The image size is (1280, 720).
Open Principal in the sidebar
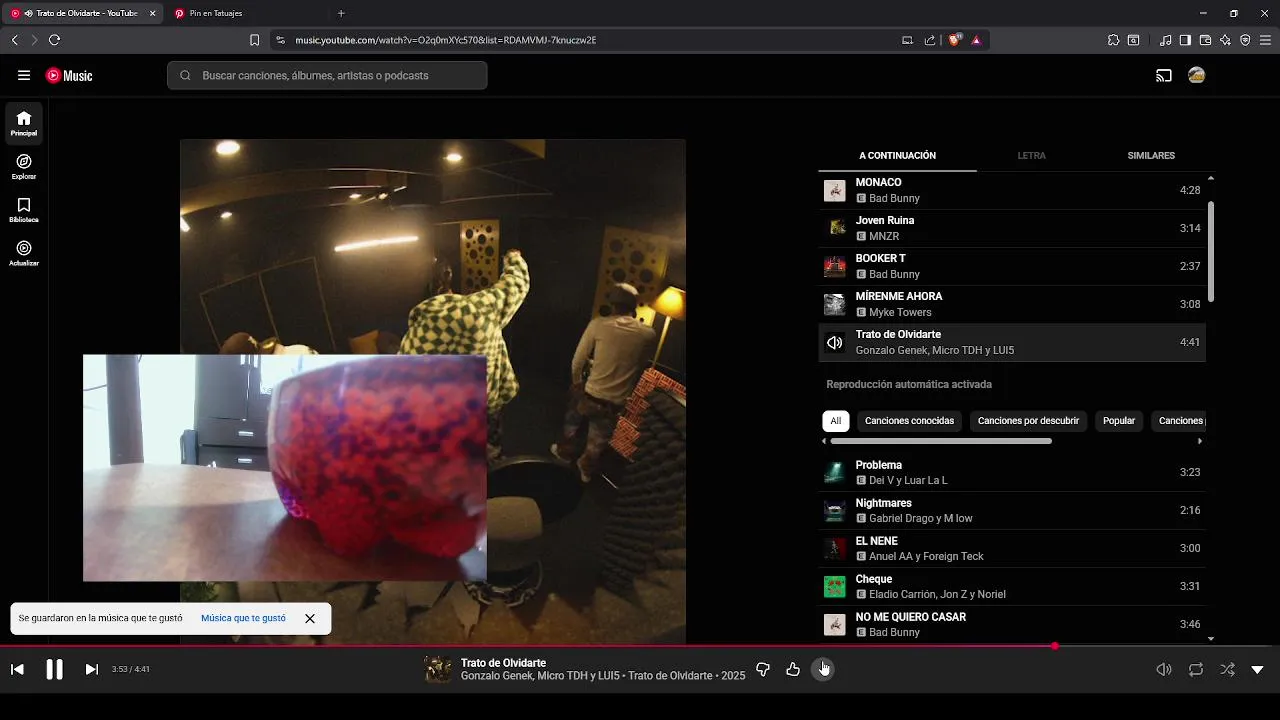point(24,124)
